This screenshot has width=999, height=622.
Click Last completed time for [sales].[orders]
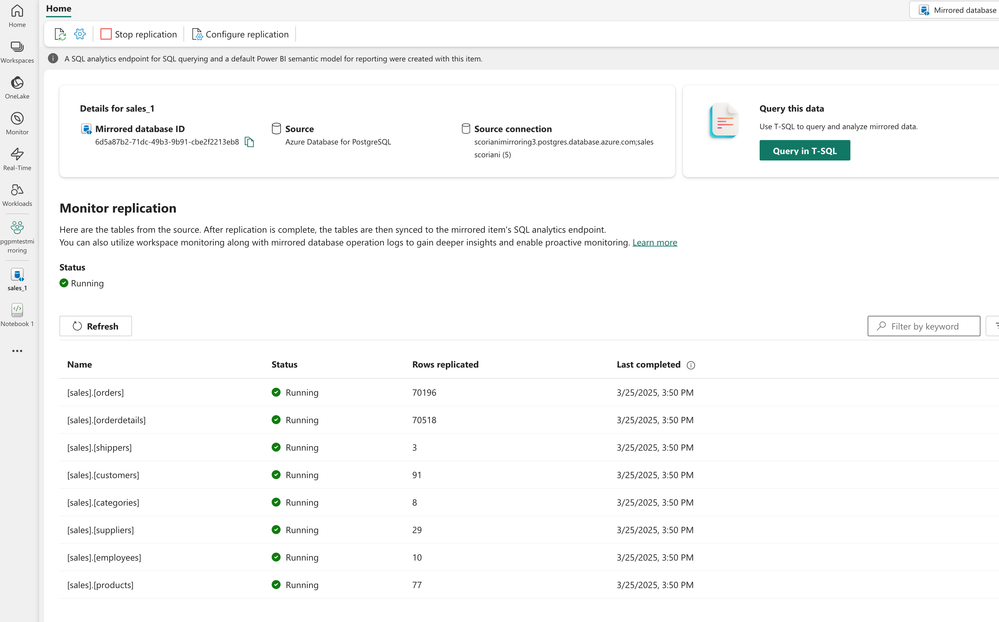coord(655,393)
